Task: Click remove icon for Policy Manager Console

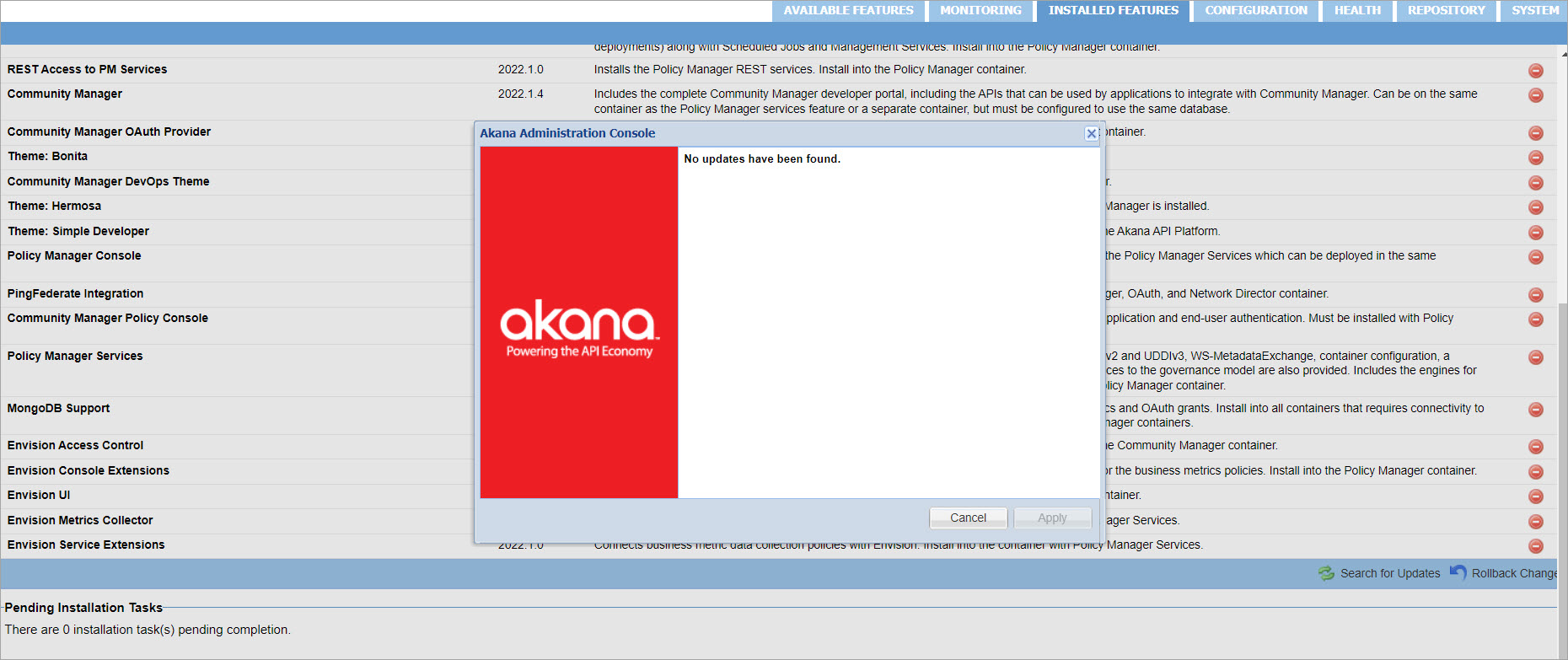Action: coord(1536,257)
